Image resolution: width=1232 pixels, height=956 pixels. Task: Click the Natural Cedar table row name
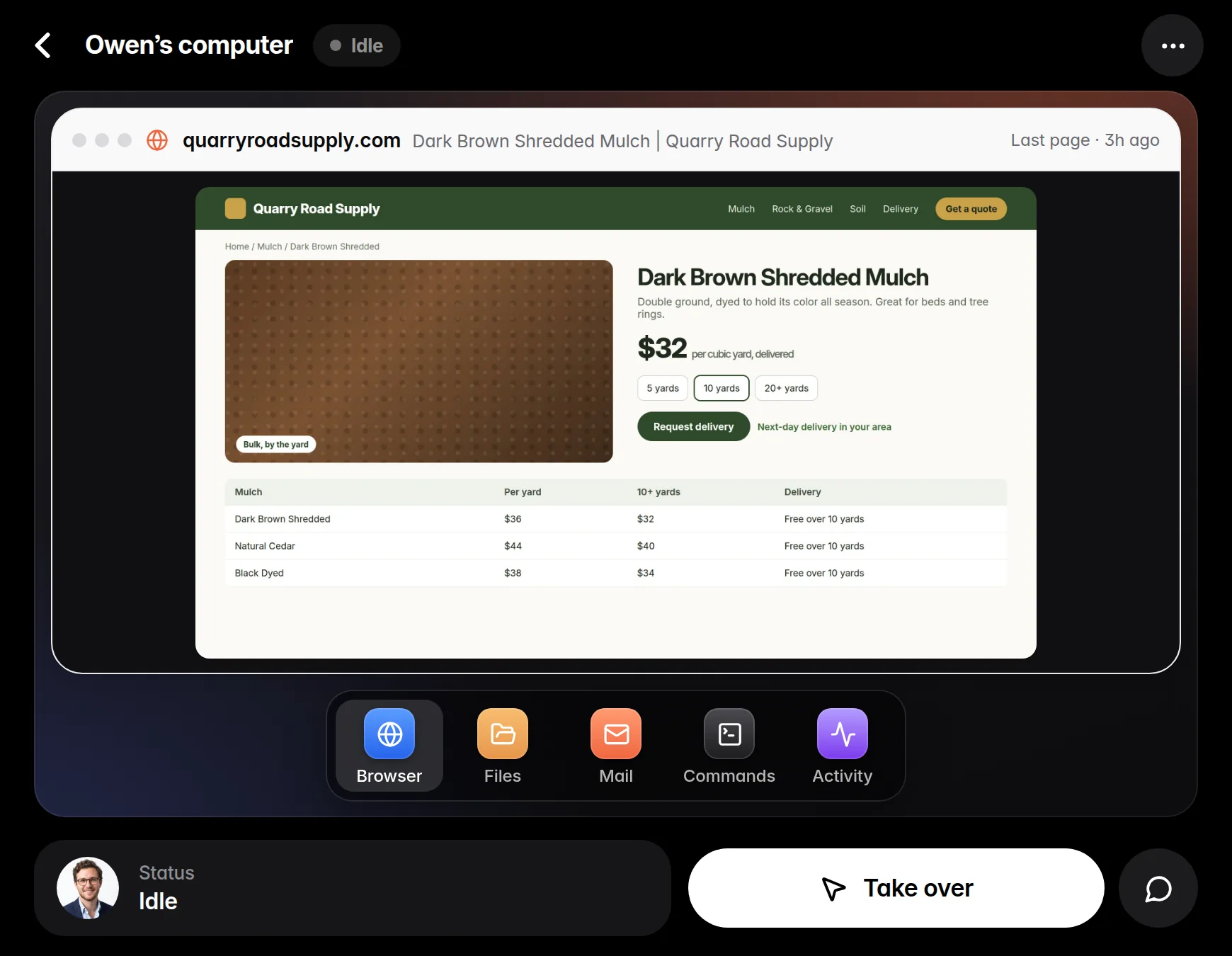pos(265,546)
